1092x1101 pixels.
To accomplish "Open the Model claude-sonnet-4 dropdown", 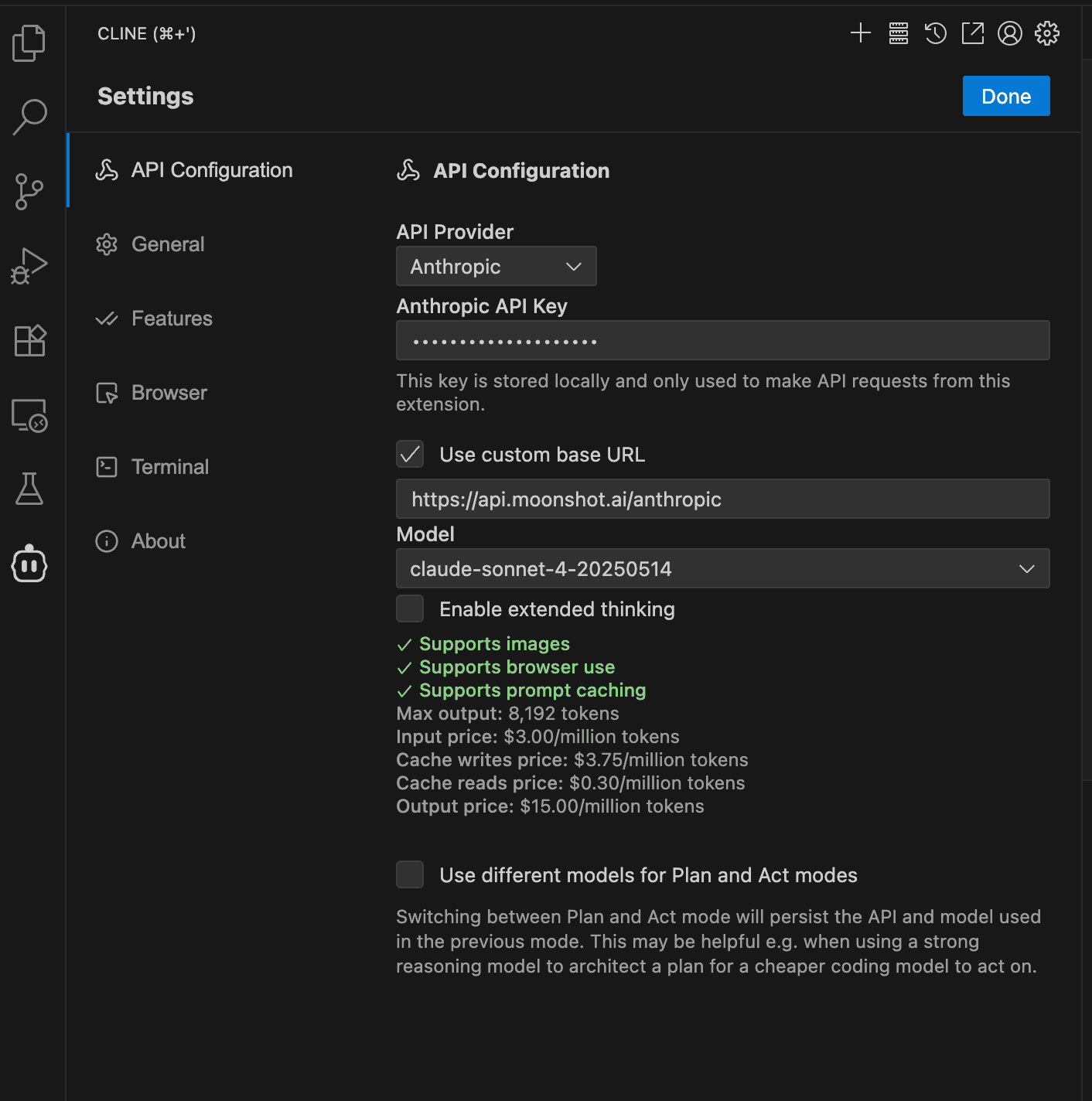I will point(723,568).
